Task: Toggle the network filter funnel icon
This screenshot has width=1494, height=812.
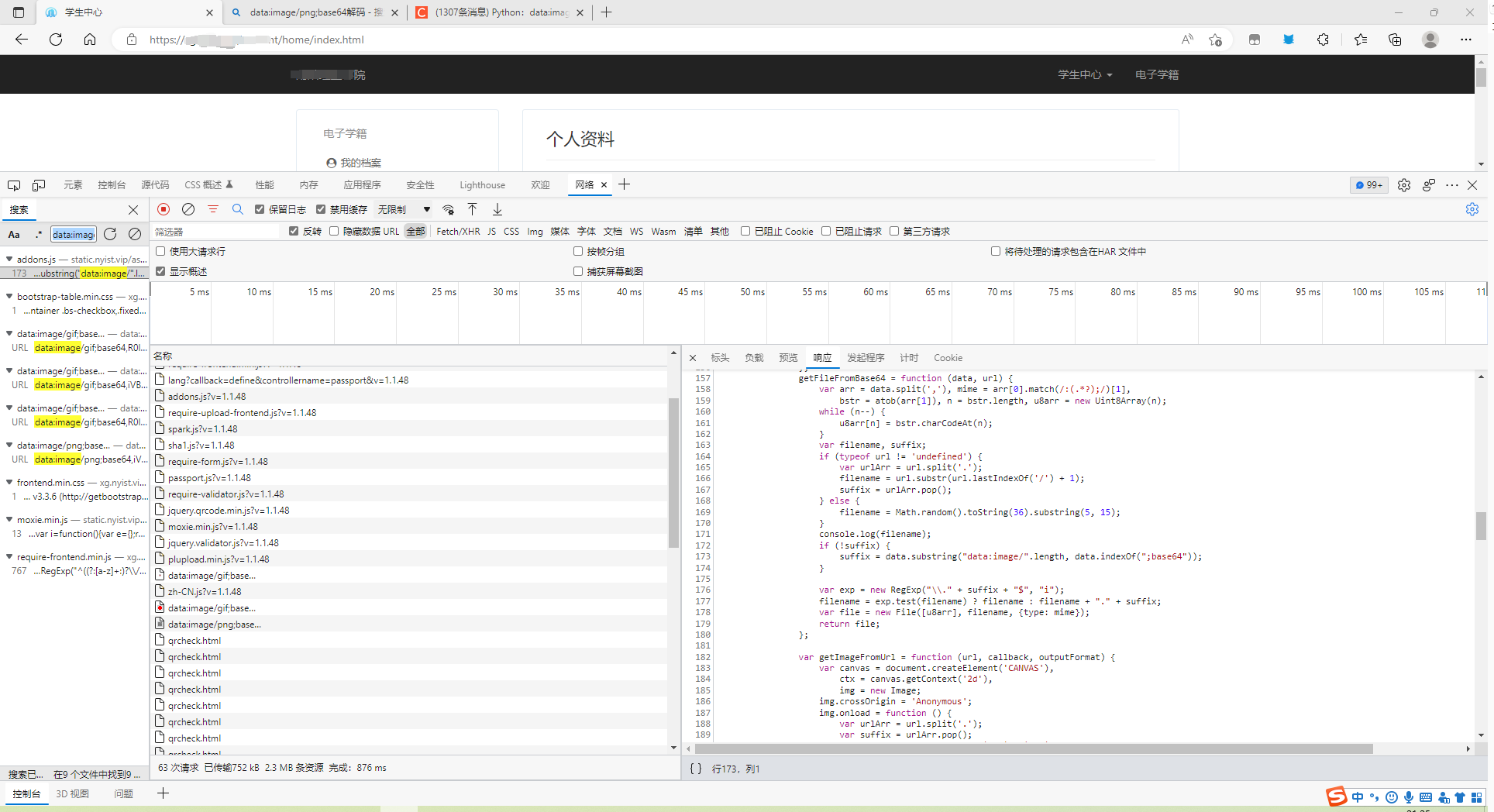Action: [213, 209]
